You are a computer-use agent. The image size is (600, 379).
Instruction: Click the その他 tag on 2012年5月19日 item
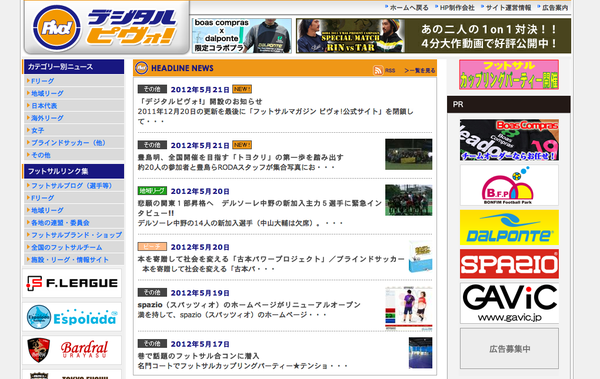(x=152, y=292)
